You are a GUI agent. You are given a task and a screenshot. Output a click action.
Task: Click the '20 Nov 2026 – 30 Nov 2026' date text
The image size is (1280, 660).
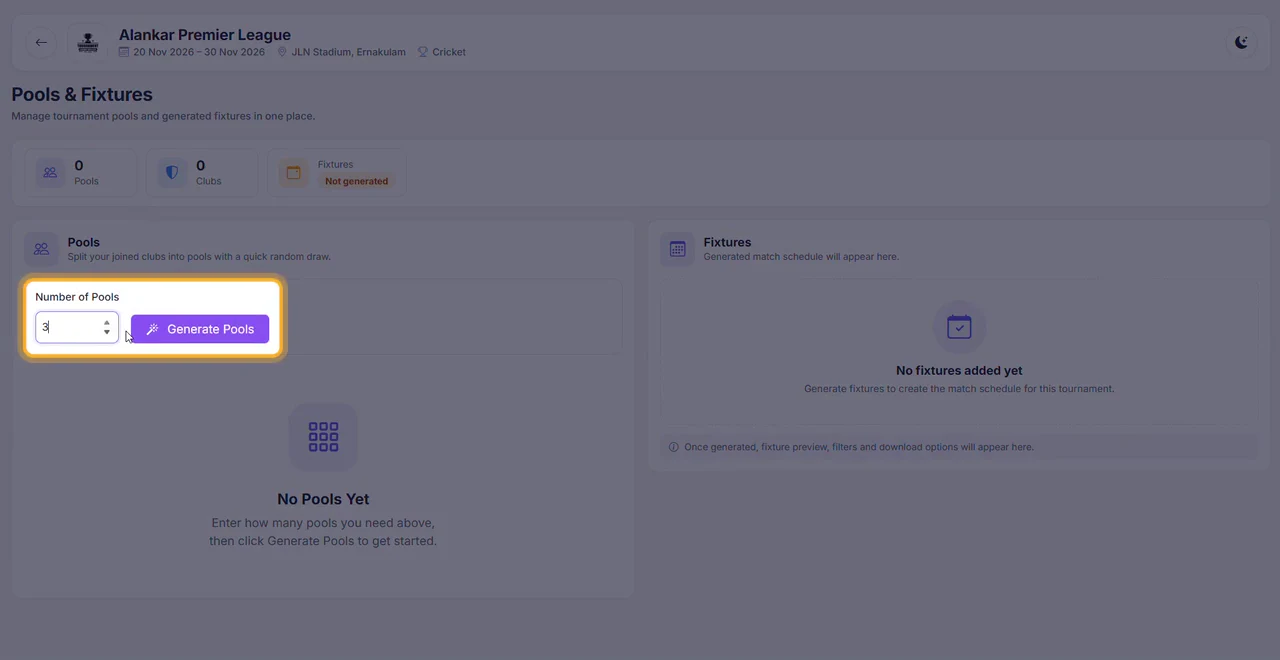coord(199,52)
